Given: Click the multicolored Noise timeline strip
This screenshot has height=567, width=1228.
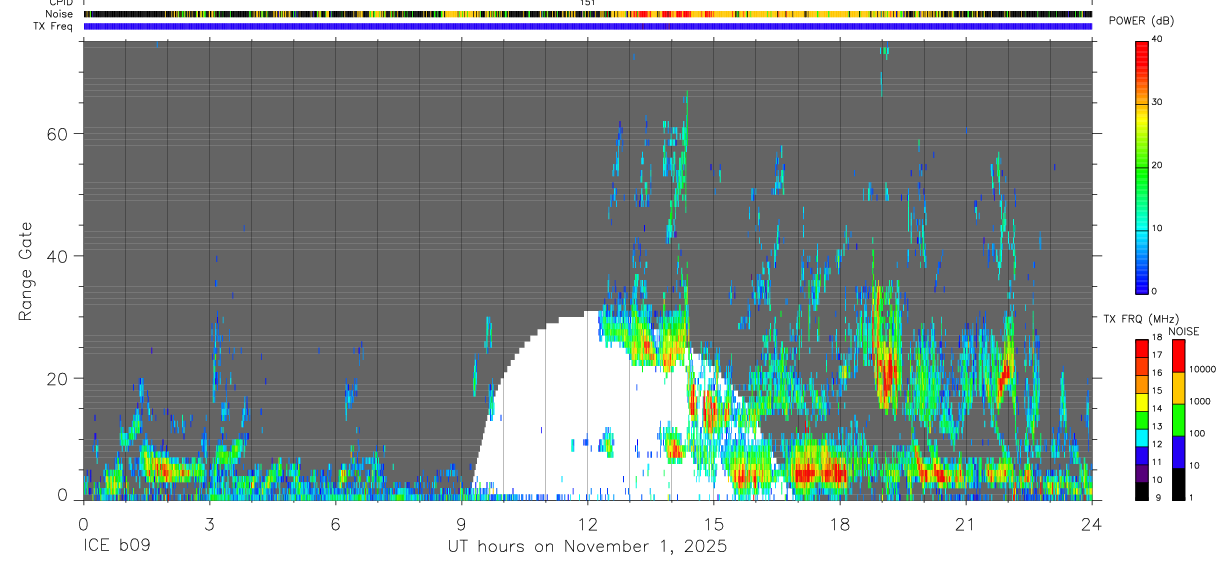Looking at the screenshot, I should click(x=587, y=14).
